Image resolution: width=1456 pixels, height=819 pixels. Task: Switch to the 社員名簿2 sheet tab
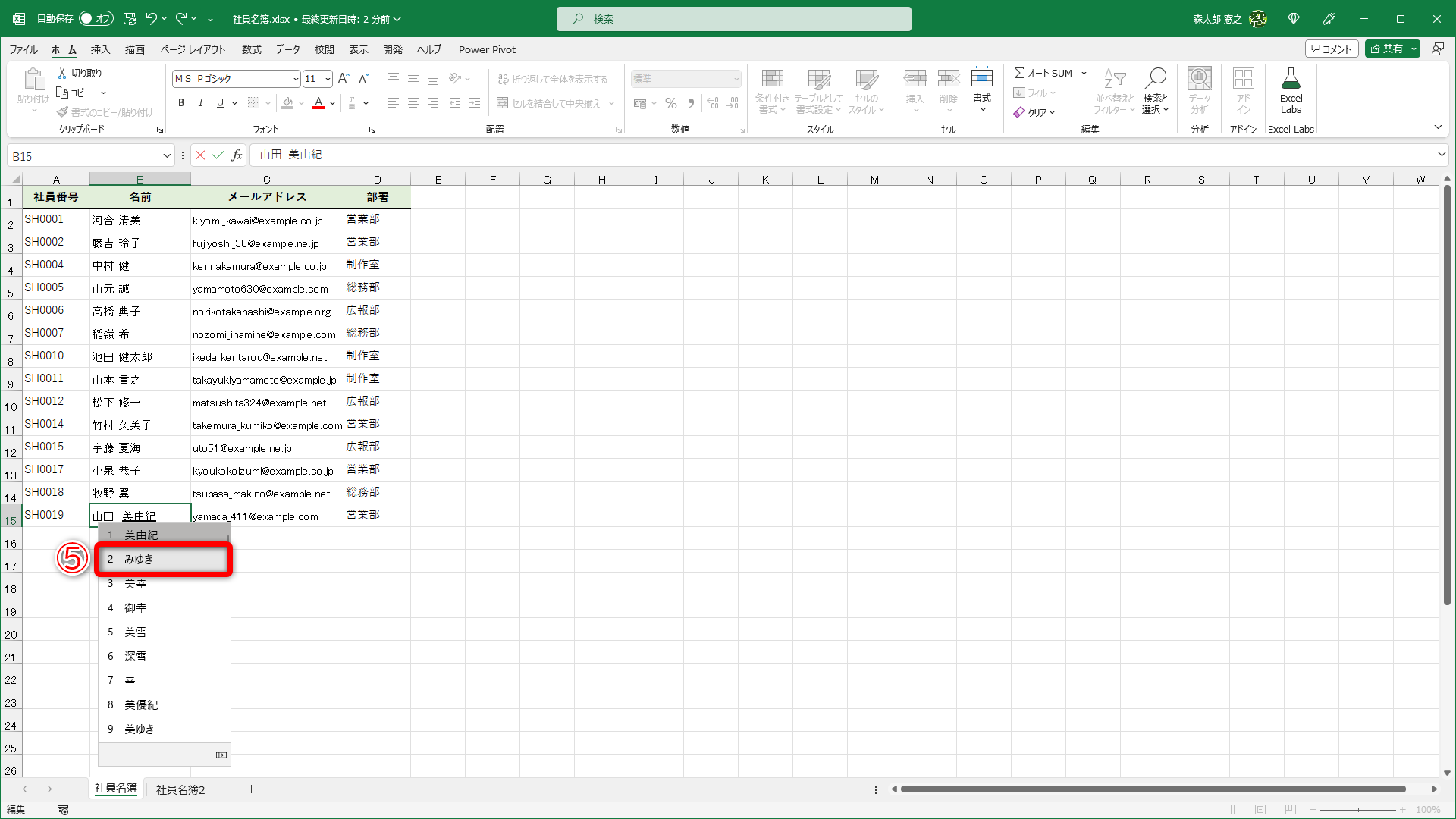point(180,789)
